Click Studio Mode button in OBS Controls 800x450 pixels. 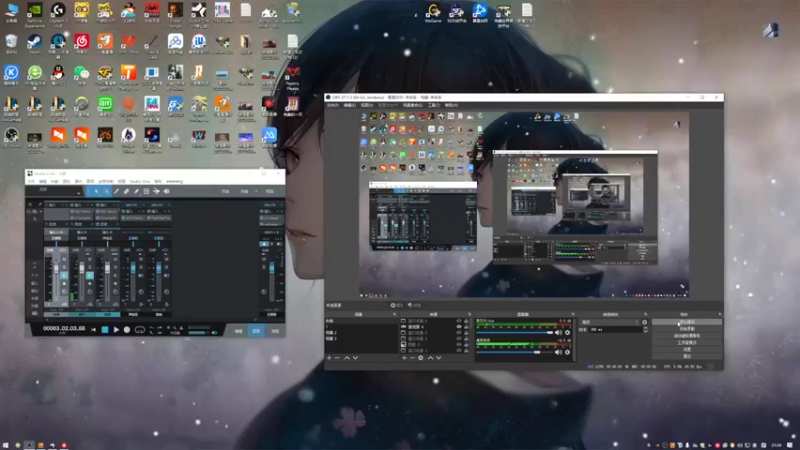pyautogui.click(x=687, y=342)
